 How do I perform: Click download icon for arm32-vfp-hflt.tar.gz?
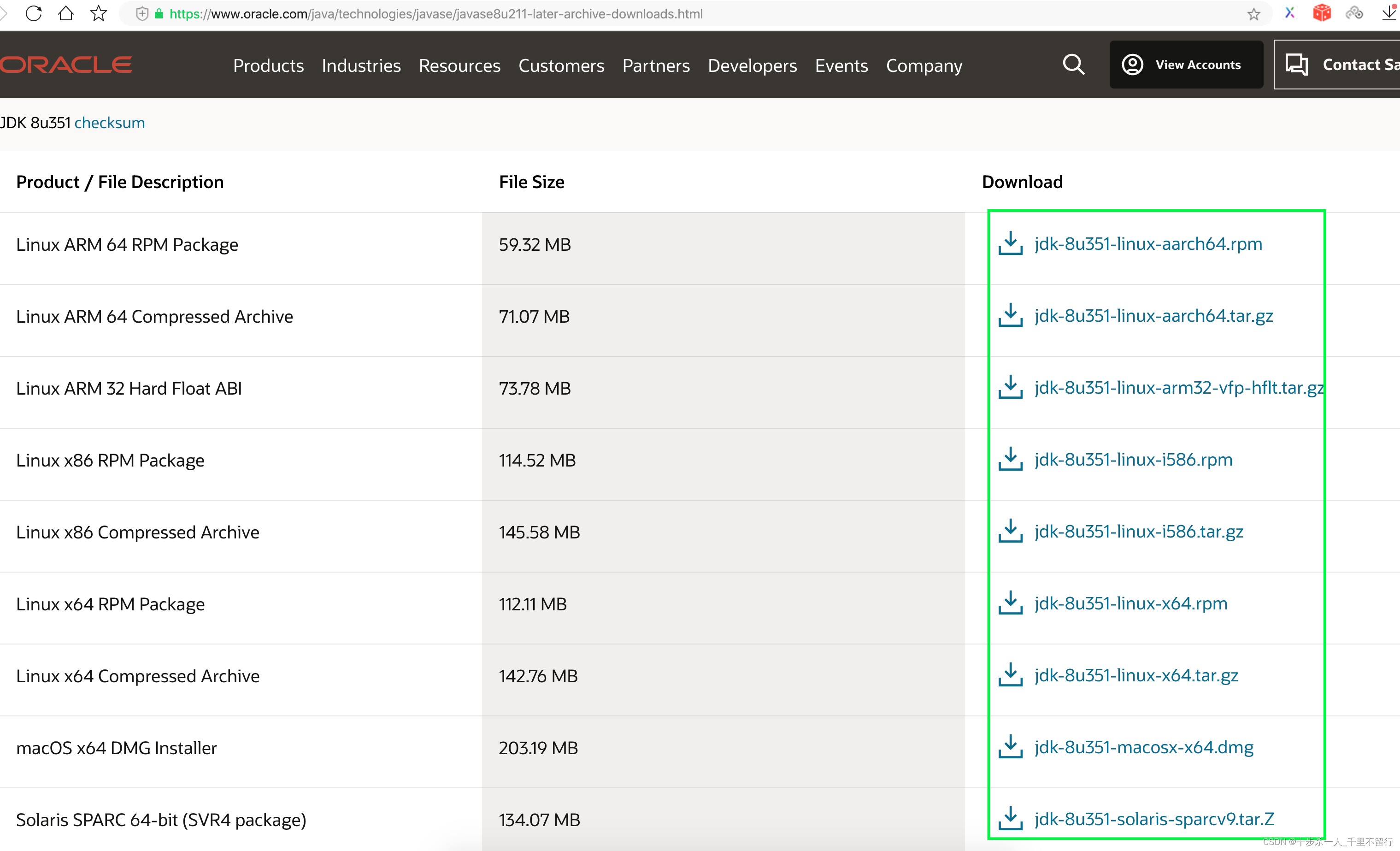[1010, 387]
